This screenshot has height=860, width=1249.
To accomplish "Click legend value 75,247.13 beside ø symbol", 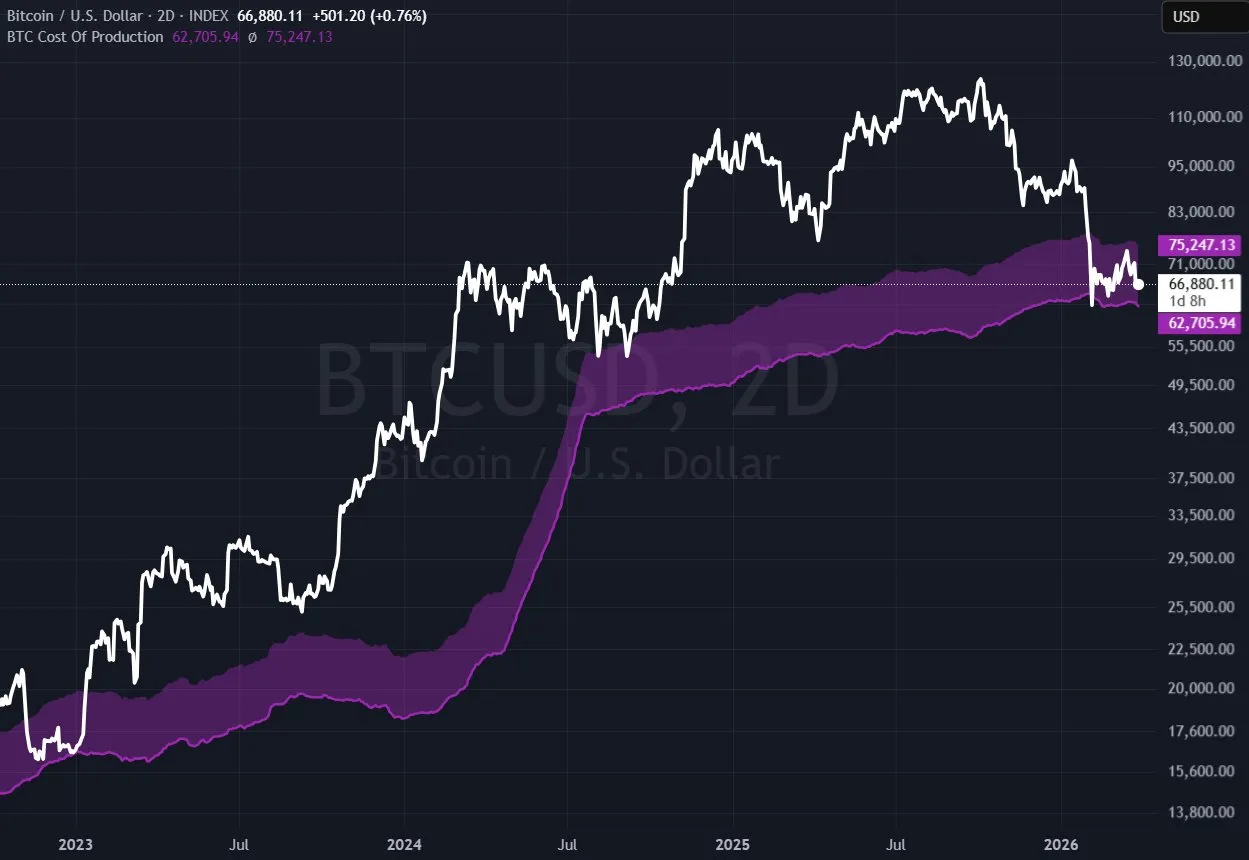I will [x=299, y=37].
